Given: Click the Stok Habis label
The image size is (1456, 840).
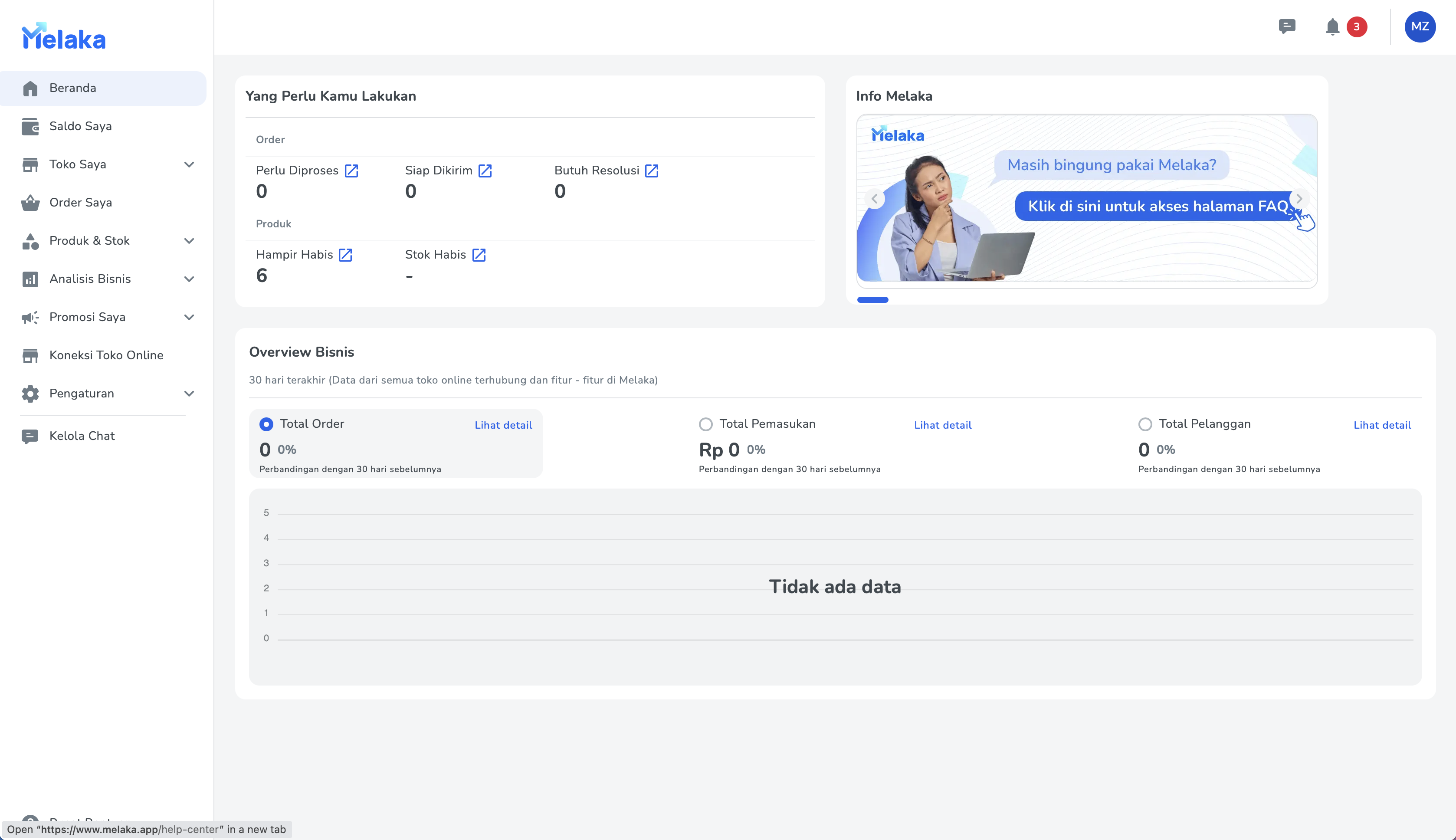Looking at the screenshot, I should [436, 254].
